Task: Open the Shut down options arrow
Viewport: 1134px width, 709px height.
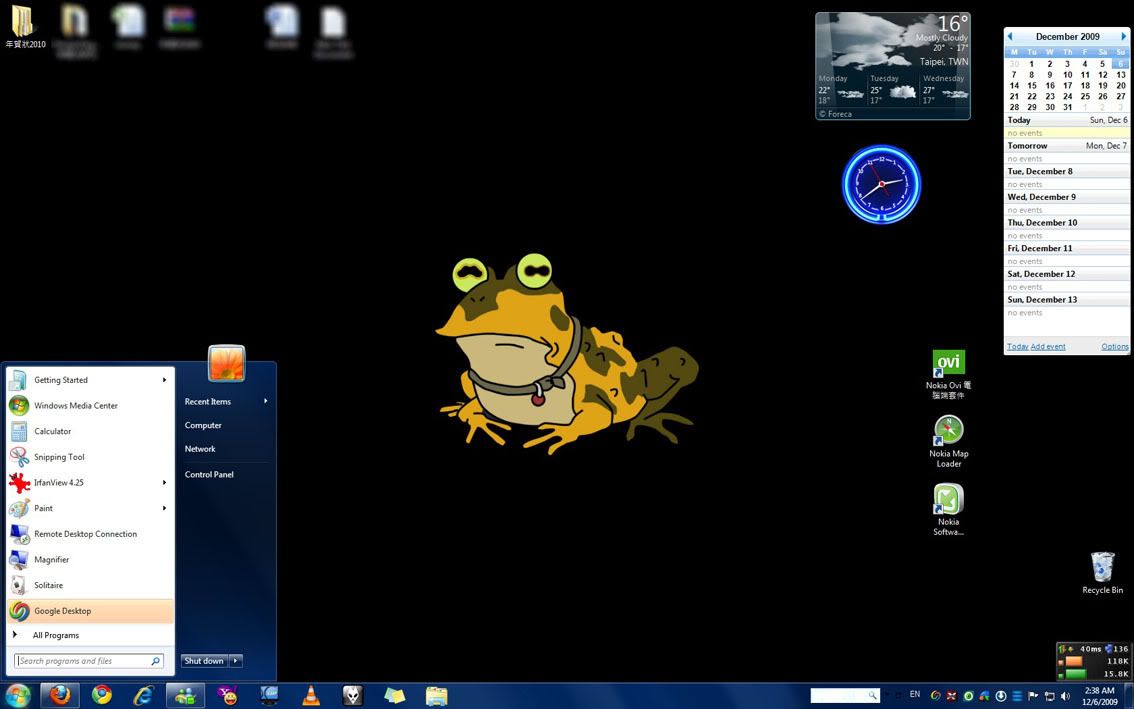Action: 236,661
